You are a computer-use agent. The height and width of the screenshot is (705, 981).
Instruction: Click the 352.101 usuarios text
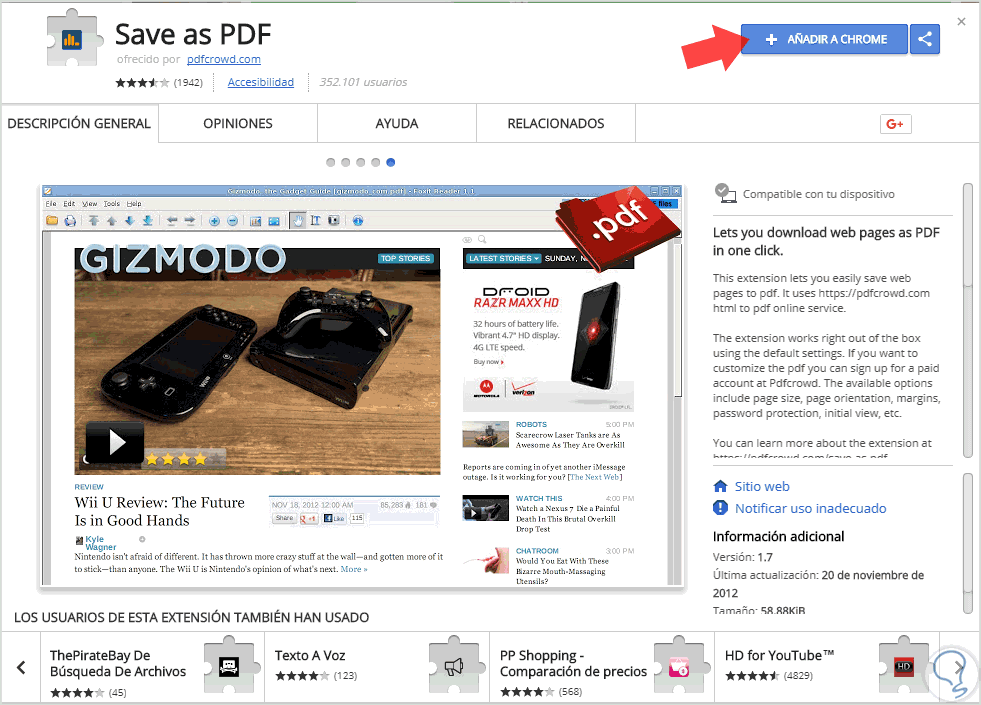pyautogui.click(x=363, y=83)
